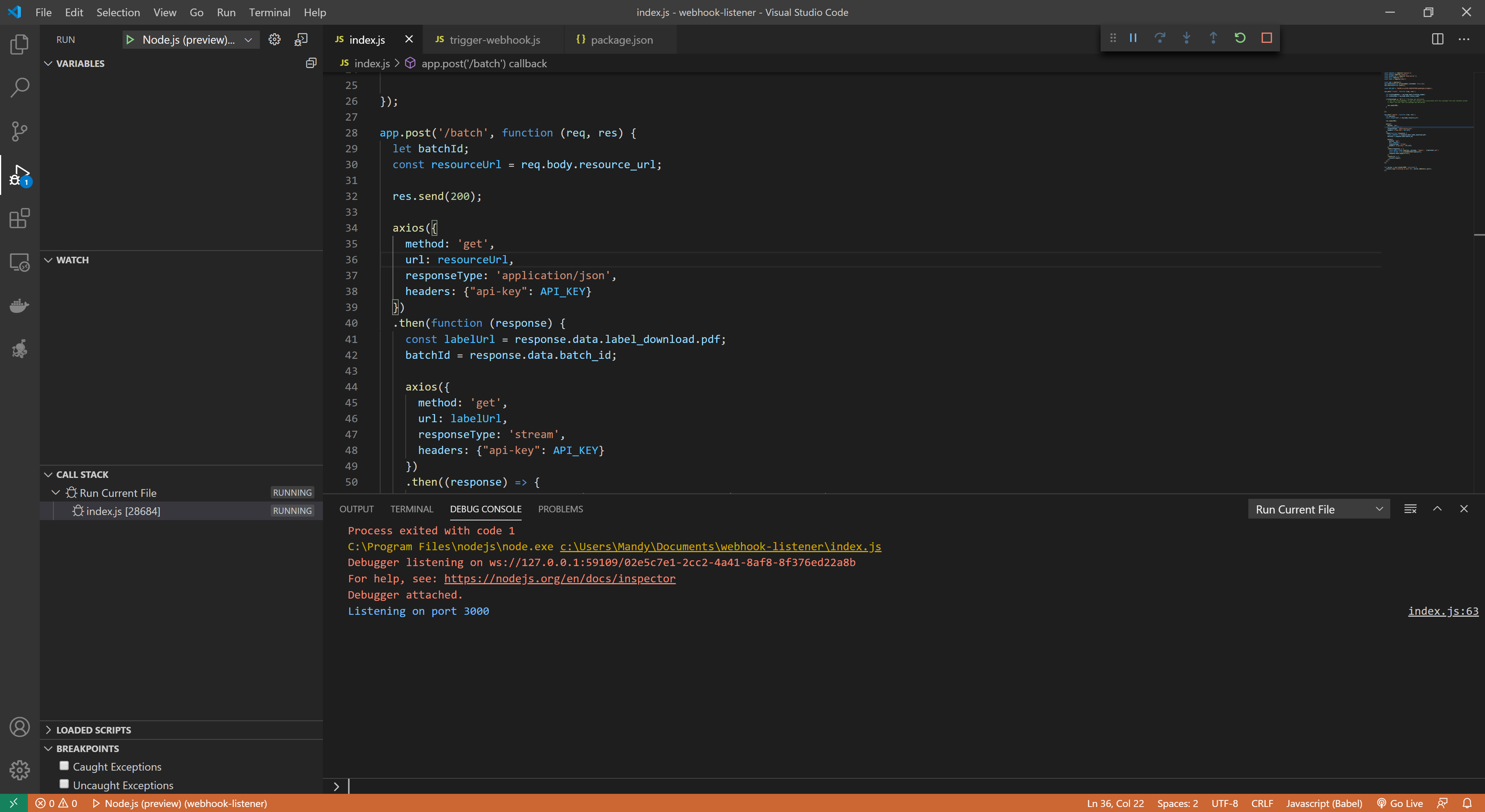Split the editor to the right
Screen dimensions: 1485x812
coord(1437,39)
